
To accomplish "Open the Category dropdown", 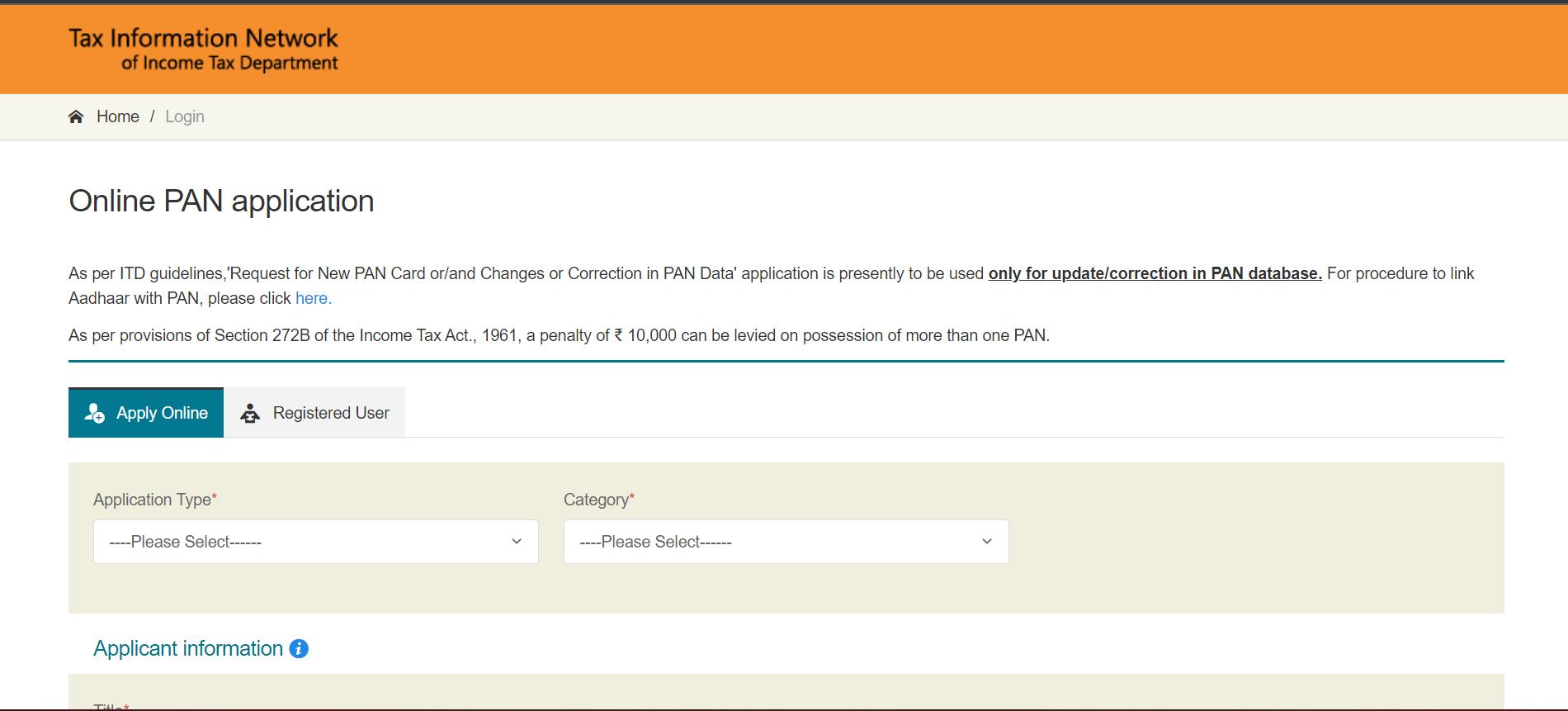I will [786, 542].
